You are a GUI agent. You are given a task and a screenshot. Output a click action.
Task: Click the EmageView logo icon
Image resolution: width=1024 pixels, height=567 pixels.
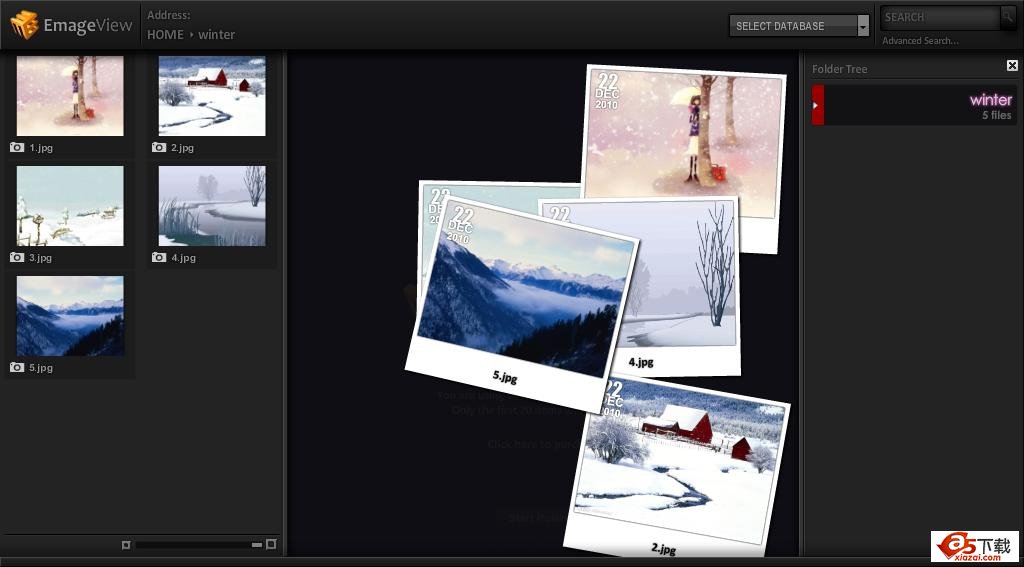(24, 25)
